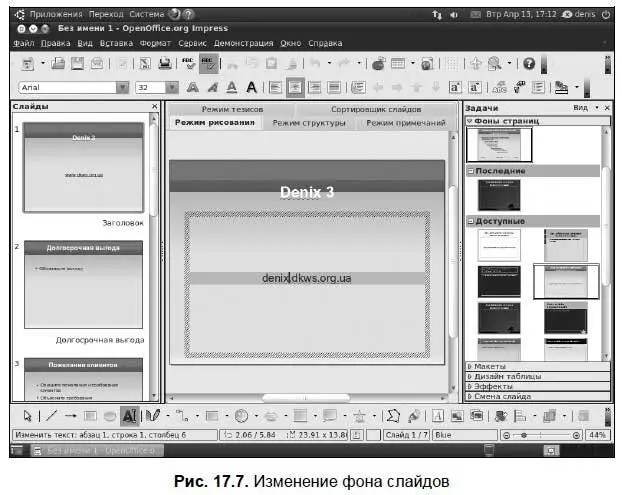Select slide 1 Denix 3 thumbnail

(83, 167)
